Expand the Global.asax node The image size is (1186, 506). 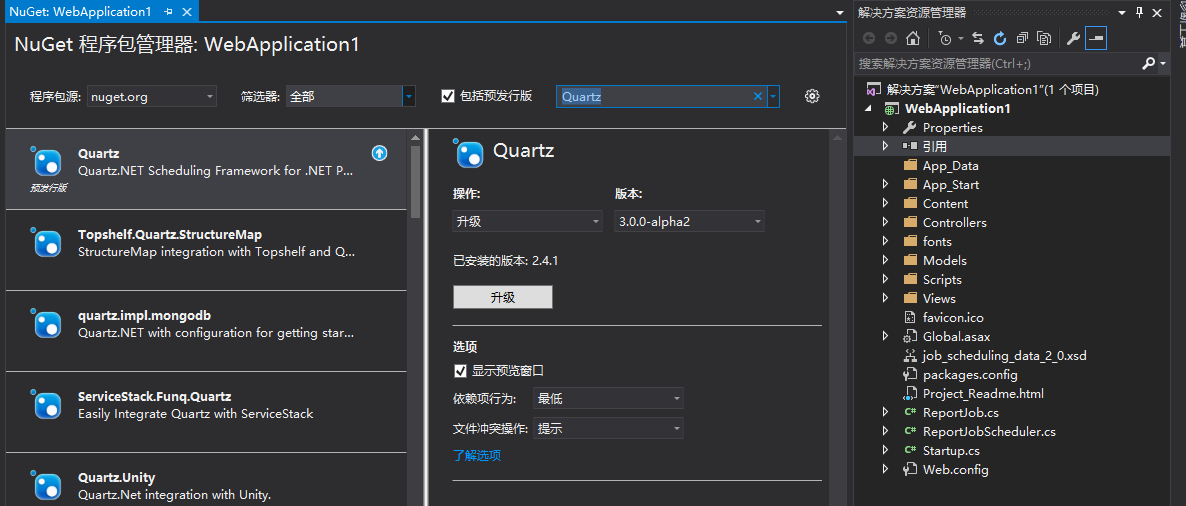click(x=886, y=337)
